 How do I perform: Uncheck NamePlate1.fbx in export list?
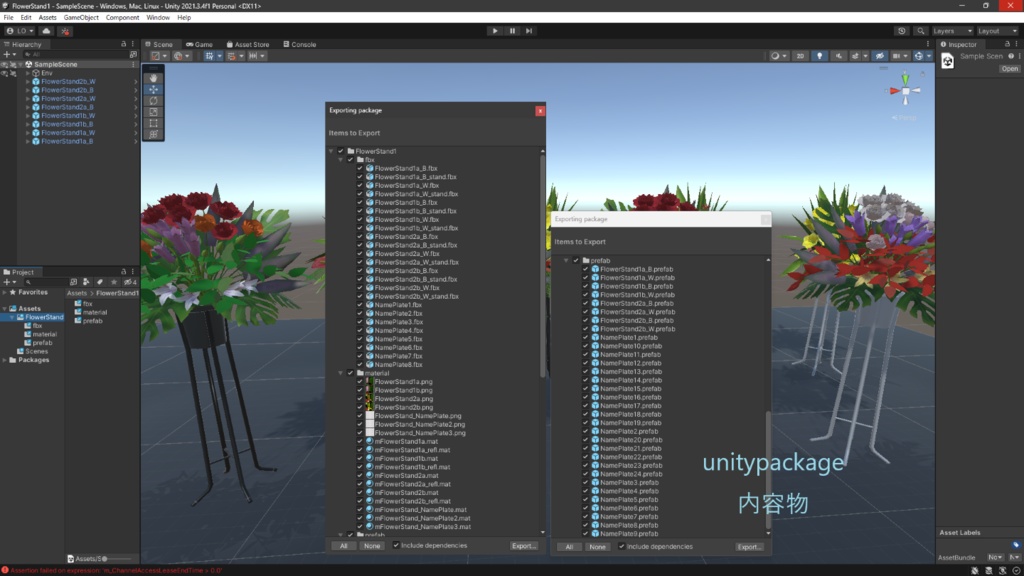click(360, 305)
